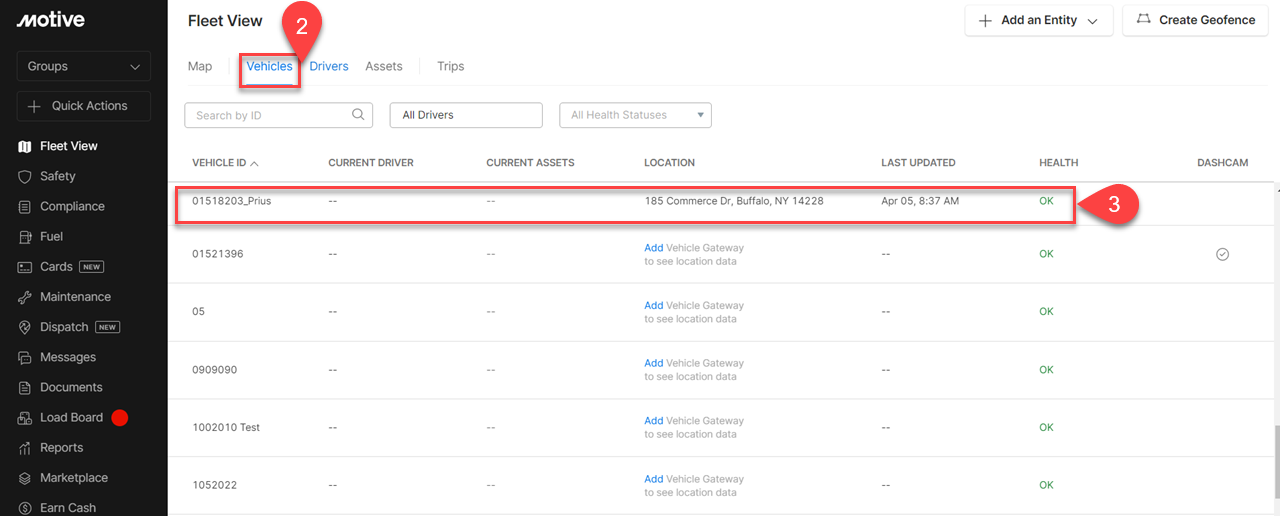
Task: Select the Maintenance wrench icon
Action: (x=25, y=297)
